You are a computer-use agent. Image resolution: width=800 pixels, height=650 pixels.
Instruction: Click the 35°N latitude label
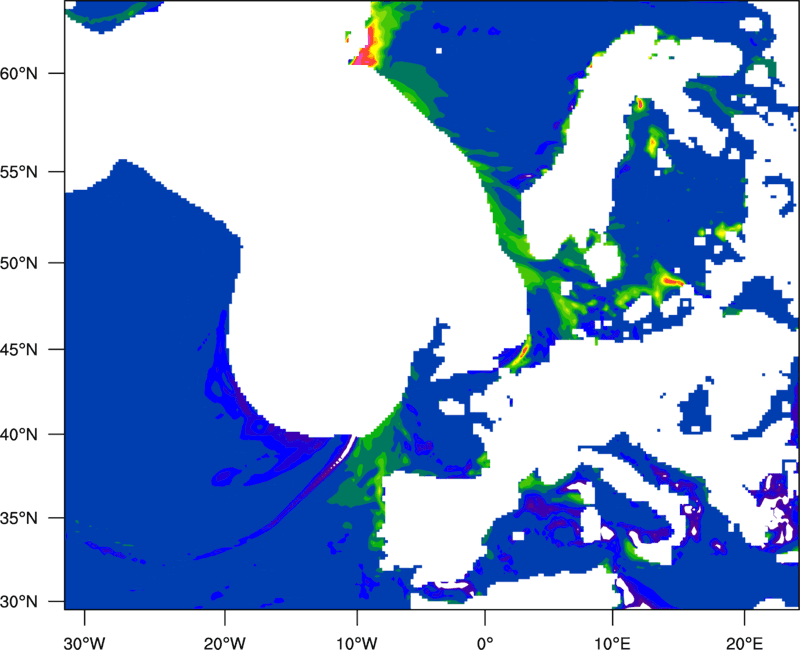(19, 518)
